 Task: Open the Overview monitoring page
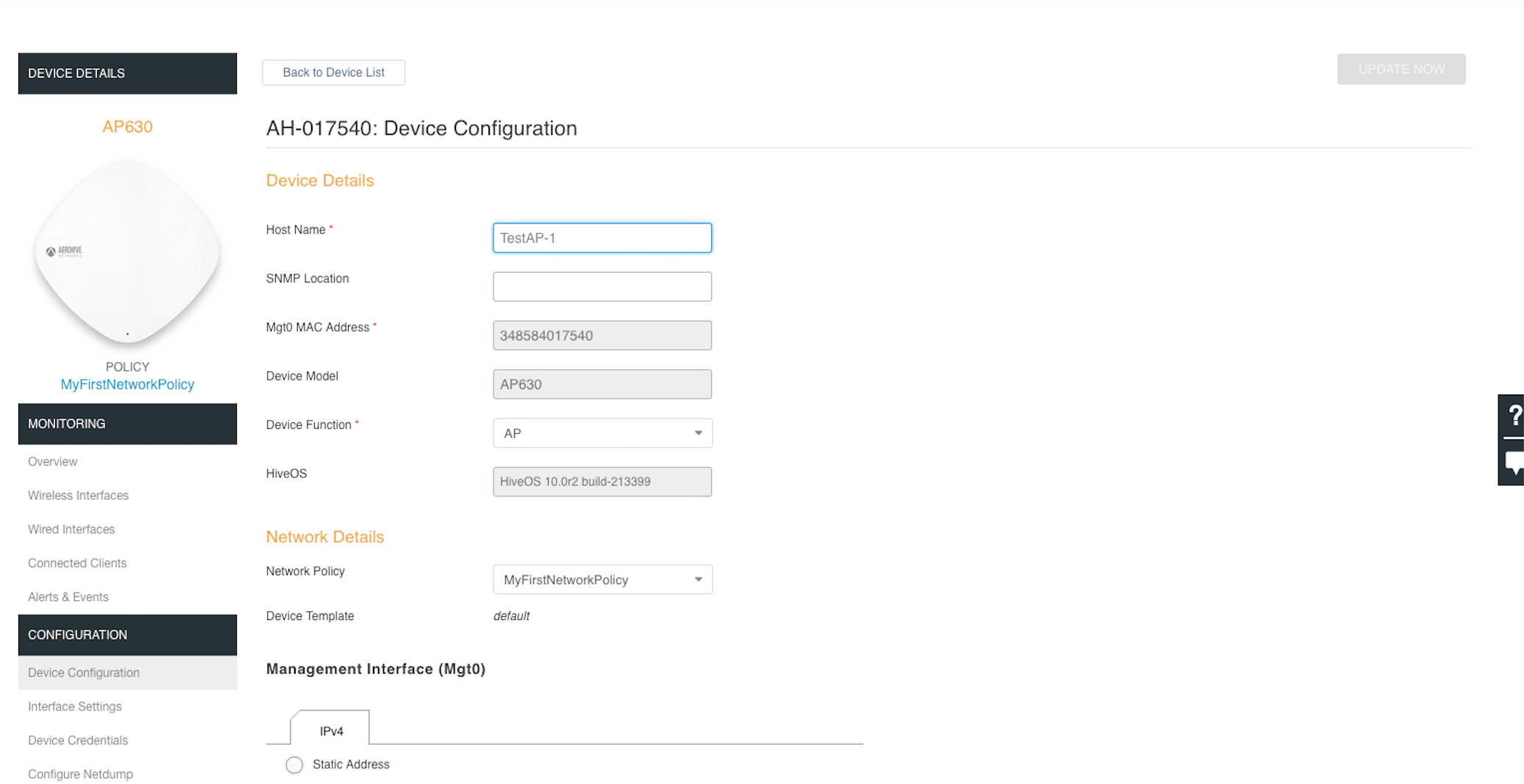click(52, 462)
